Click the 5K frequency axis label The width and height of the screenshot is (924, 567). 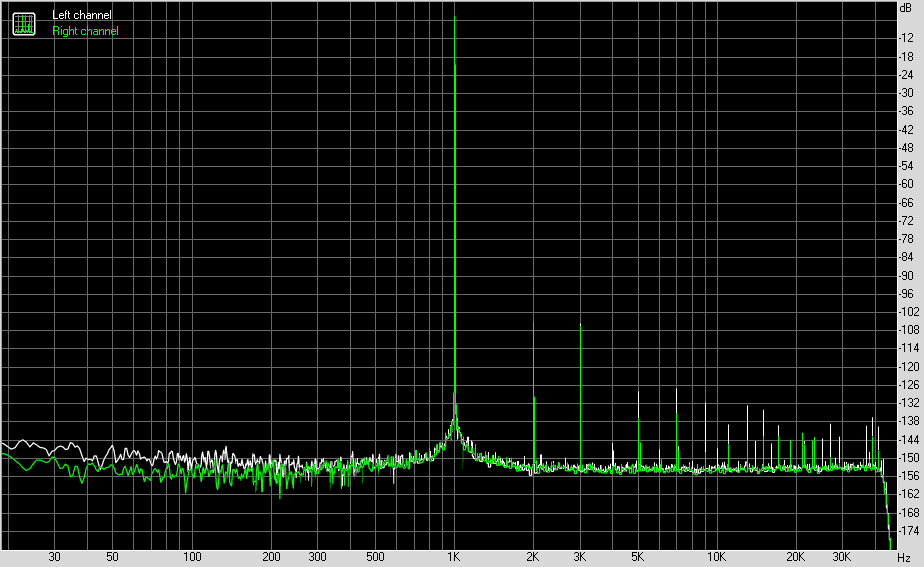point(638,557)
